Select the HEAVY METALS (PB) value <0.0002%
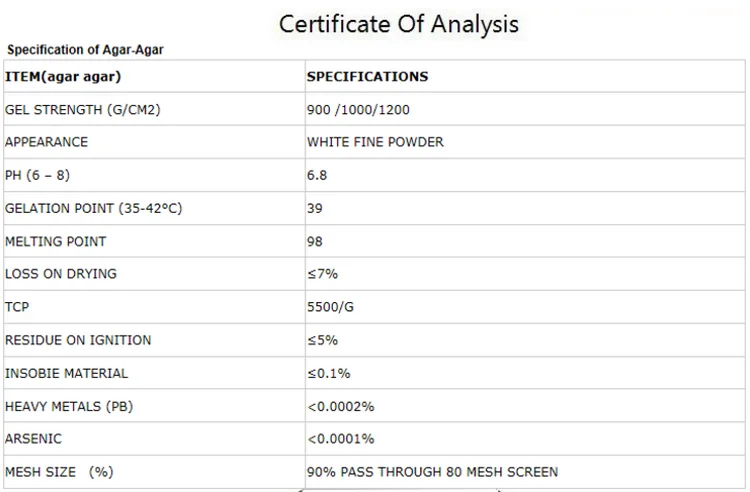 click(341, 406)
